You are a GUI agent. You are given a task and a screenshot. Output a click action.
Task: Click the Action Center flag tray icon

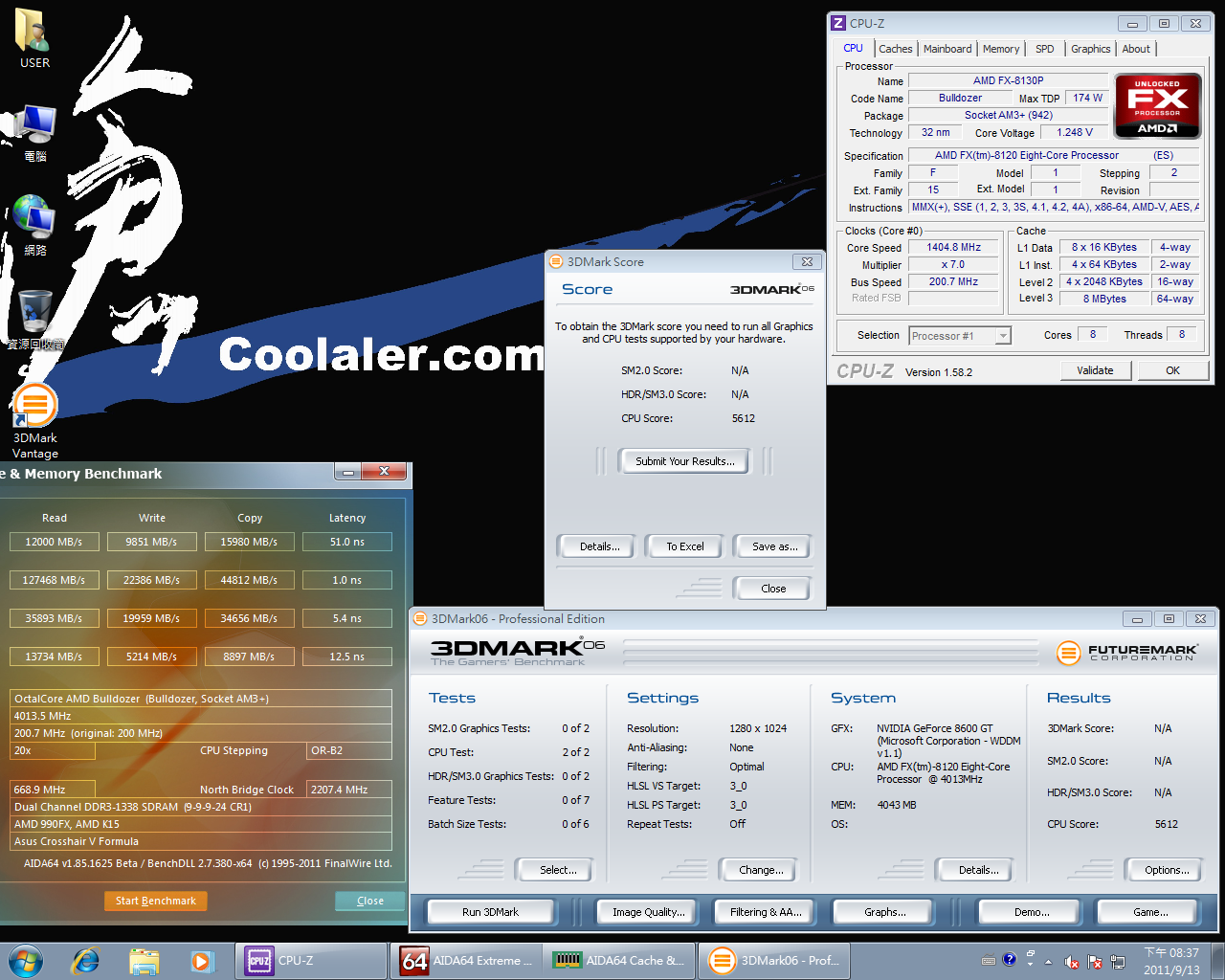pos(1094,962)
